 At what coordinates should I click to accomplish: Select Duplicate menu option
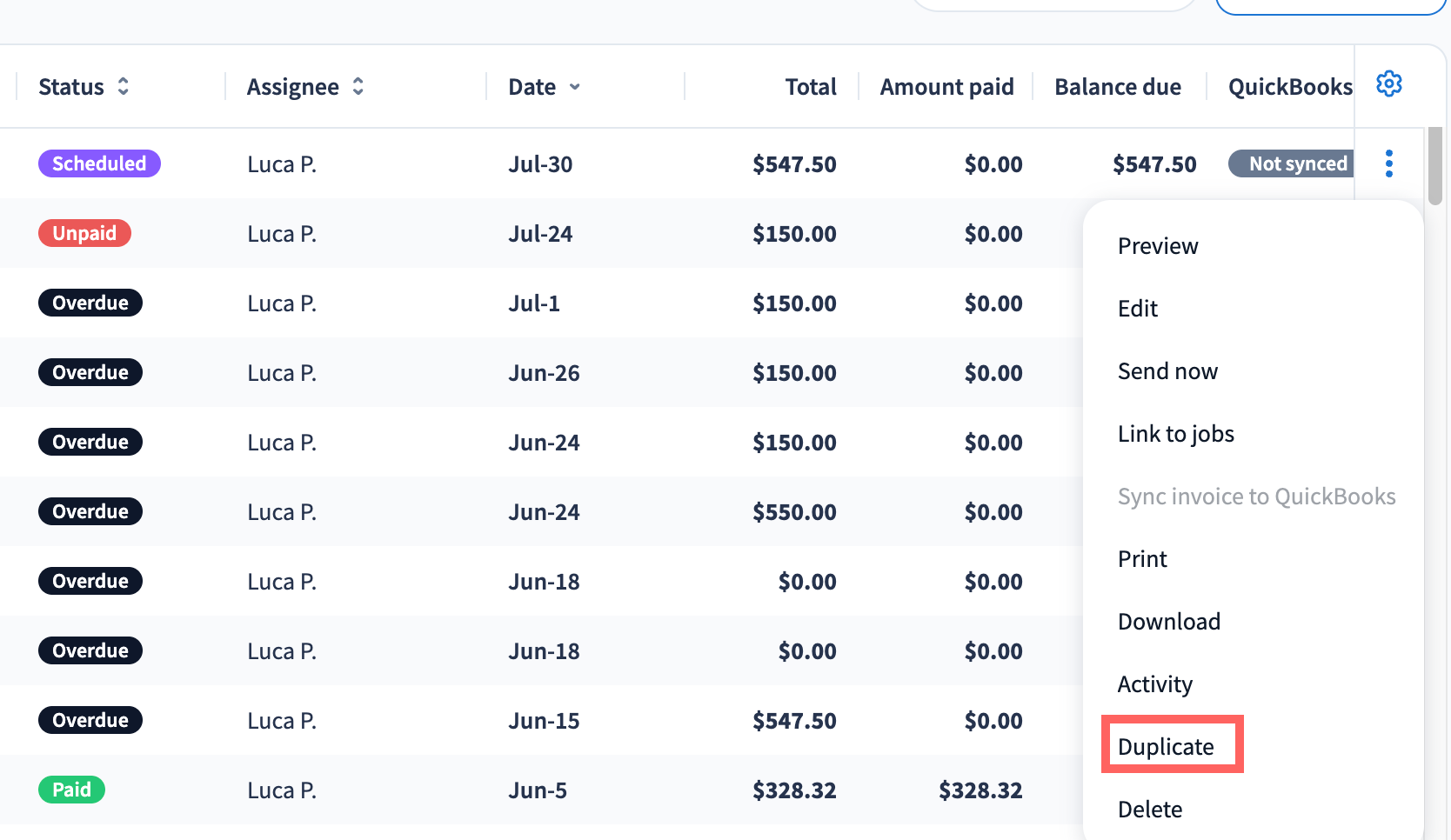pyautogui.click(x=1166, y=747)
